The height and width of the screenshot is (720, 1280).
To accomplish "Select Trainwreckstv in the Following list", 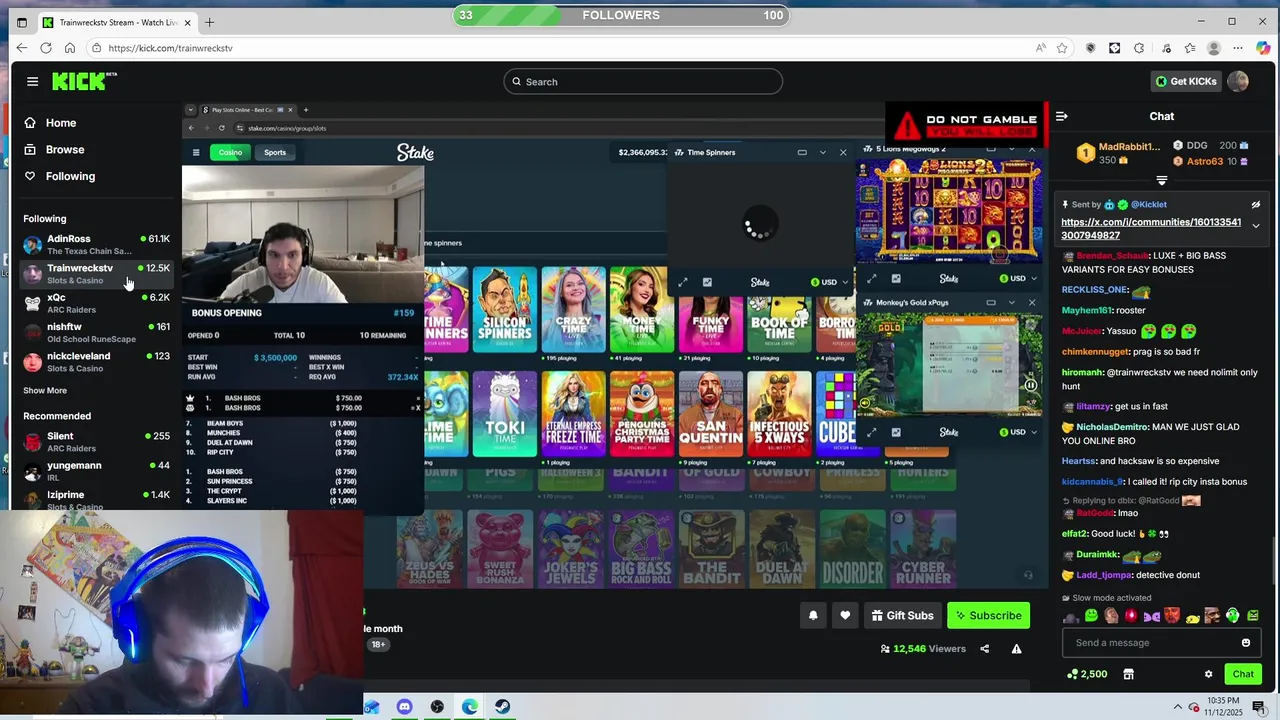I will click(x=96, y=273).
